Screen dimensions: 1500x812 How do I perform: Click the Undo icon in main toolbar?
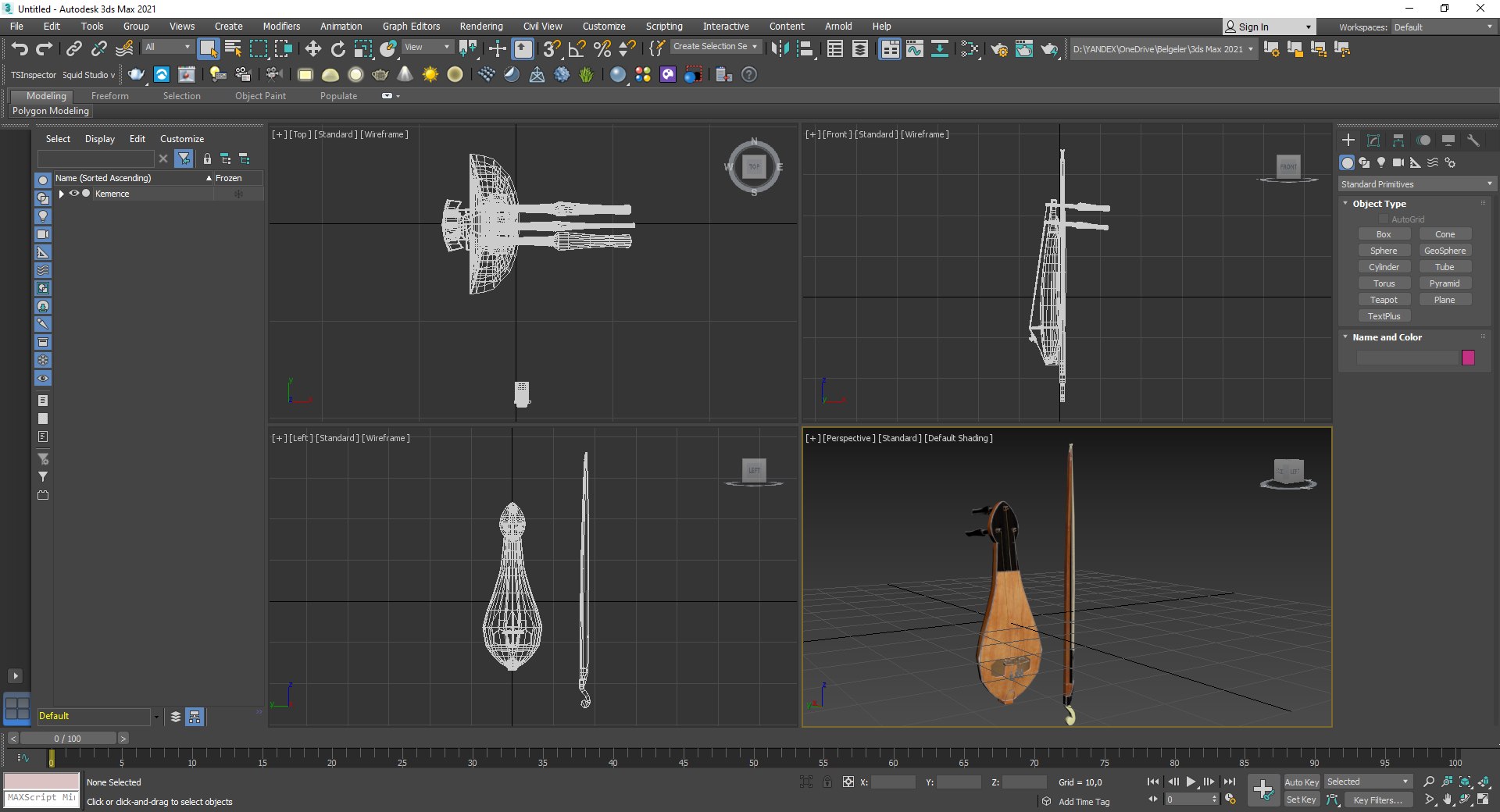(x=20, y=48)
